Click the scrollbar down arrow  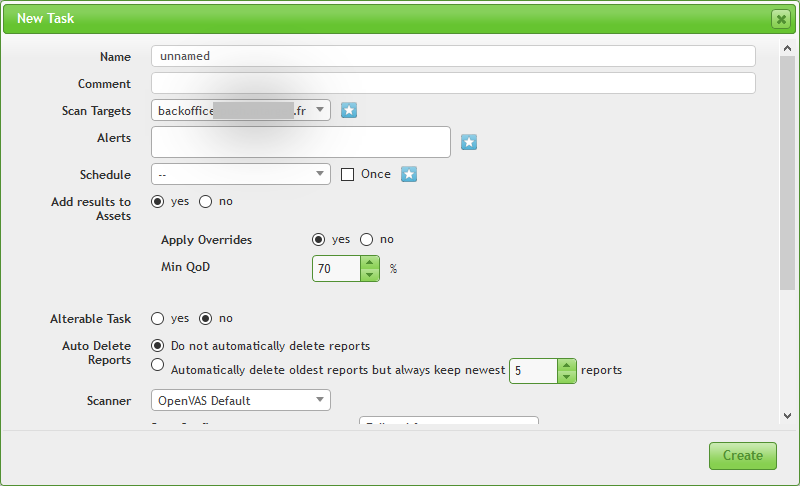click(788, 415)
